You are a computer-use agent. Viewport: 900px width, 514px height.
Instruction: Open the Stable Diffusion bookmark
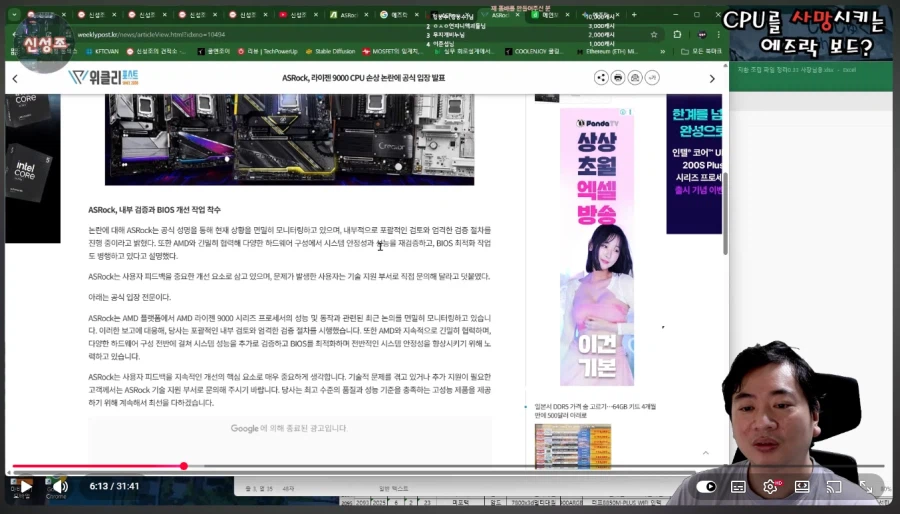click(330, 52)
